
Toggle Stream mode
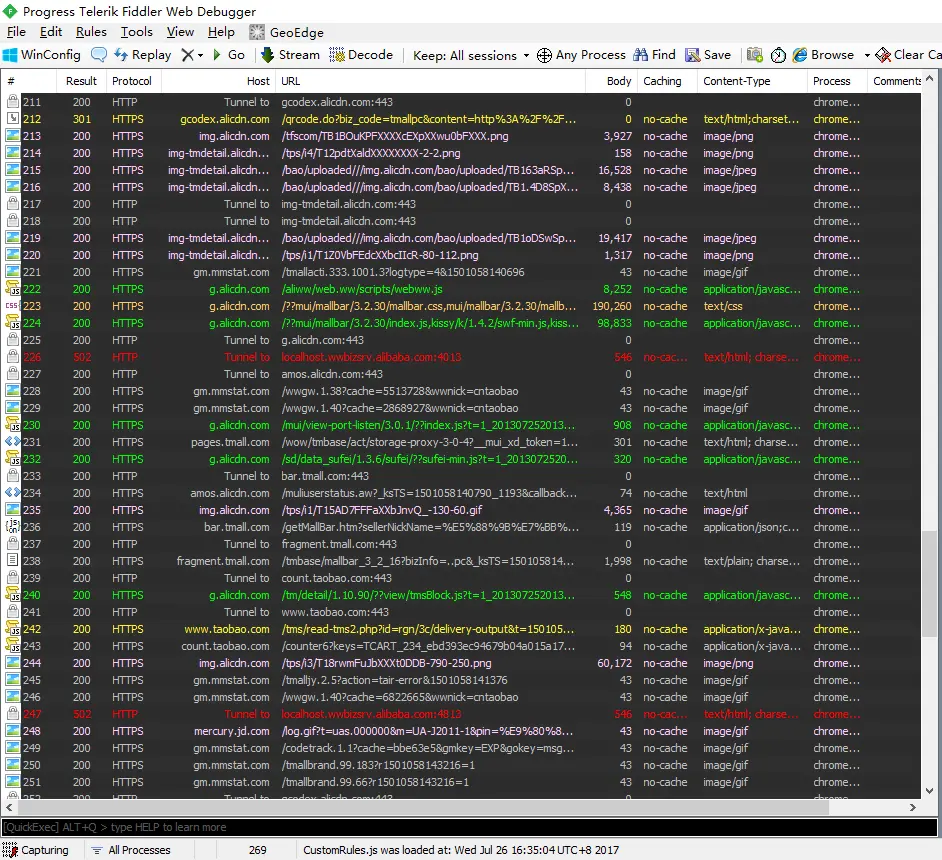(x=290, y=55)
